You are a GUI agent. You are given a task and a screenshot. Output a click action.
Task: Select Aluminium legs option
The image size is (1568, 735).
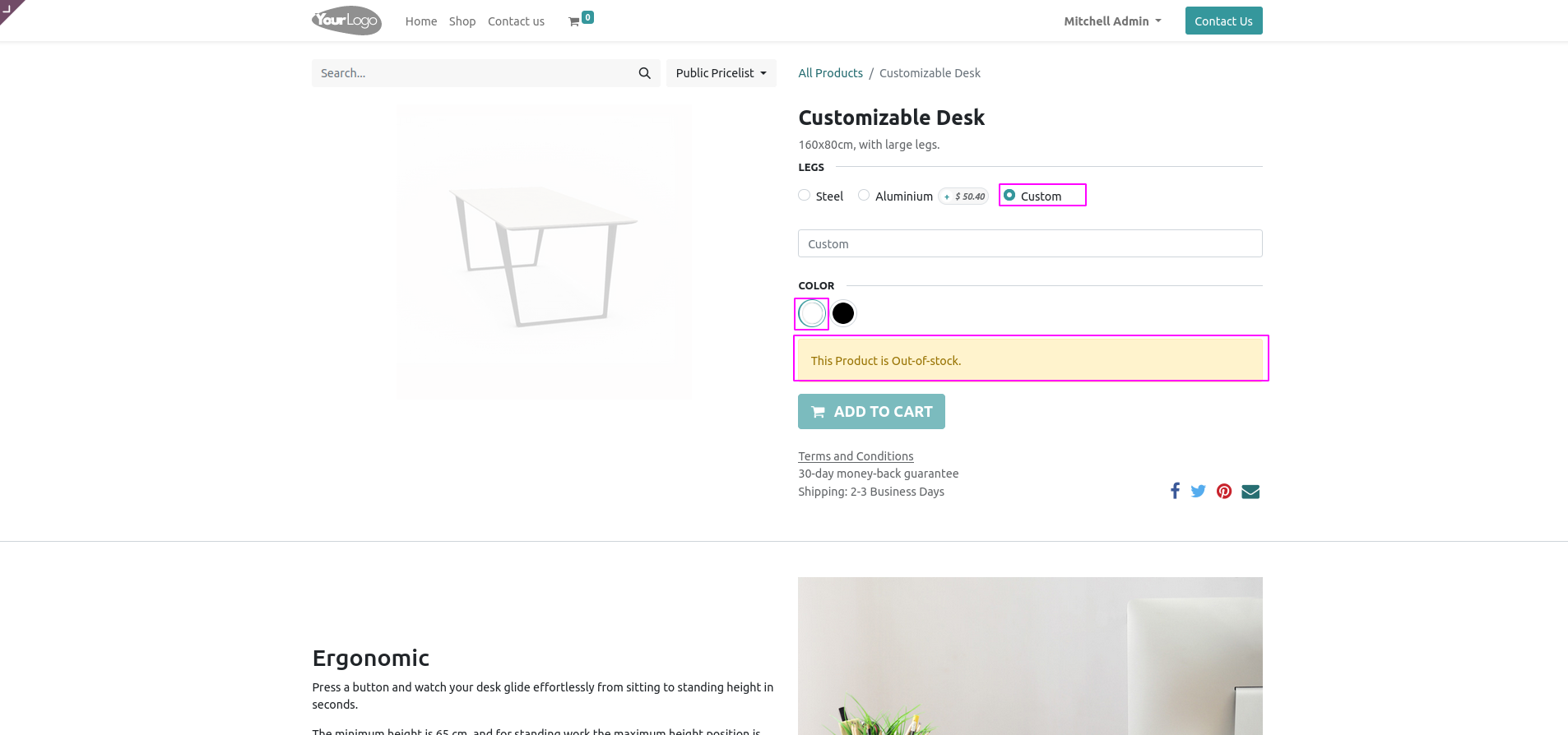[x=864, y=195]
